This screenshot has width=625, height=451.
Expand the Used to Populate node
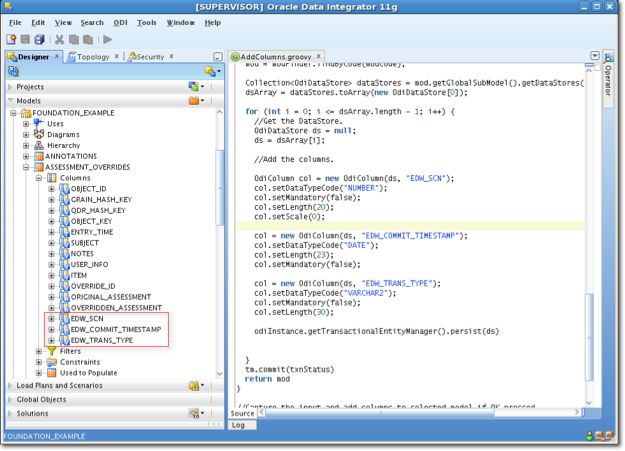[39, 372]
